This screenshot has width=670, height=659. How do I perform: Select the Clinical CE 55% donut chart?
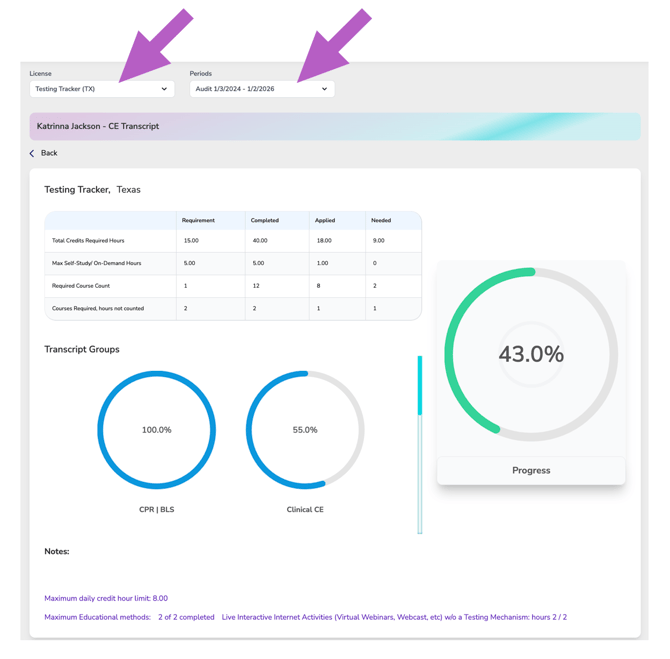tap(305, 430)
